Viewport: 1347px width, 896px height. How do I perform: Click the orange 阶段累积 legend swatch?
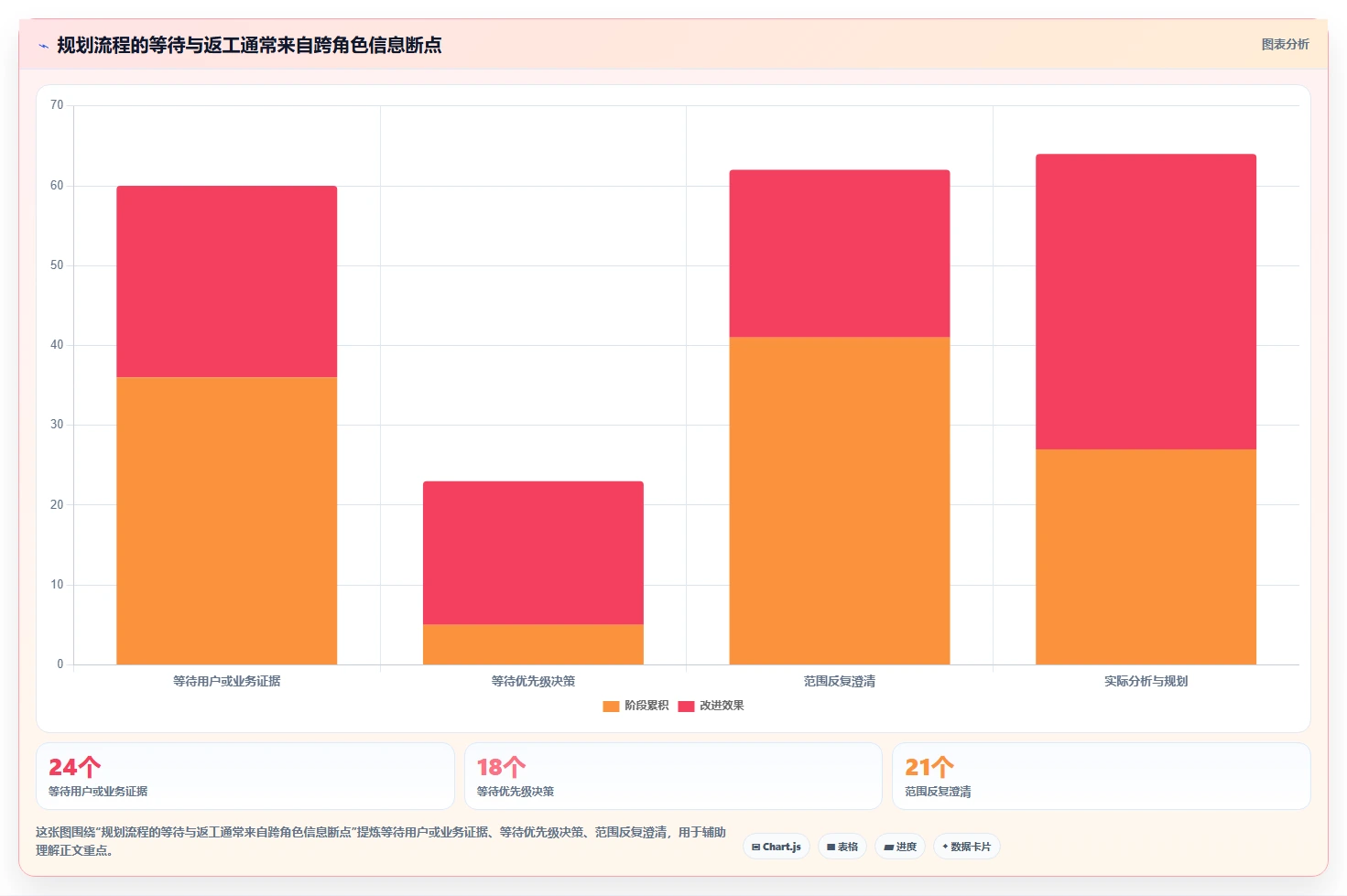pyautogui.click(x=611, y=706)
